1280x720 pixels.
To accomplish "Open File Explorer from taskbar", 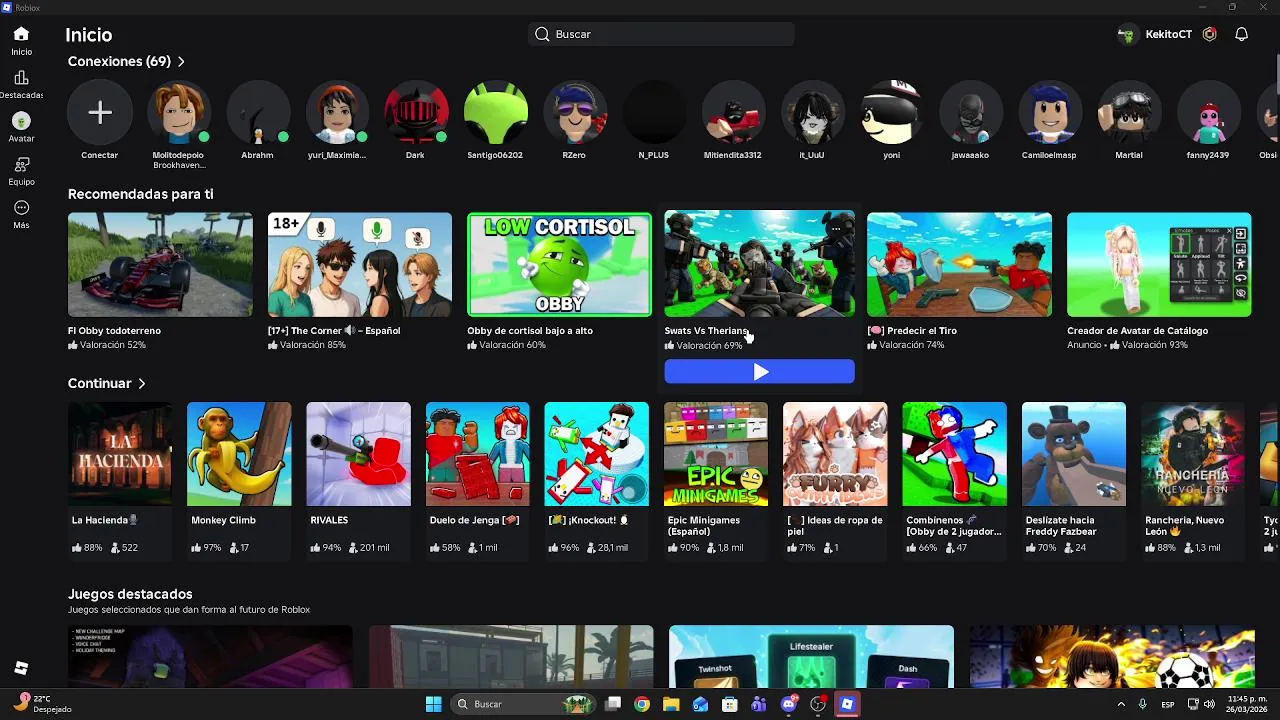I will (671, 704).
